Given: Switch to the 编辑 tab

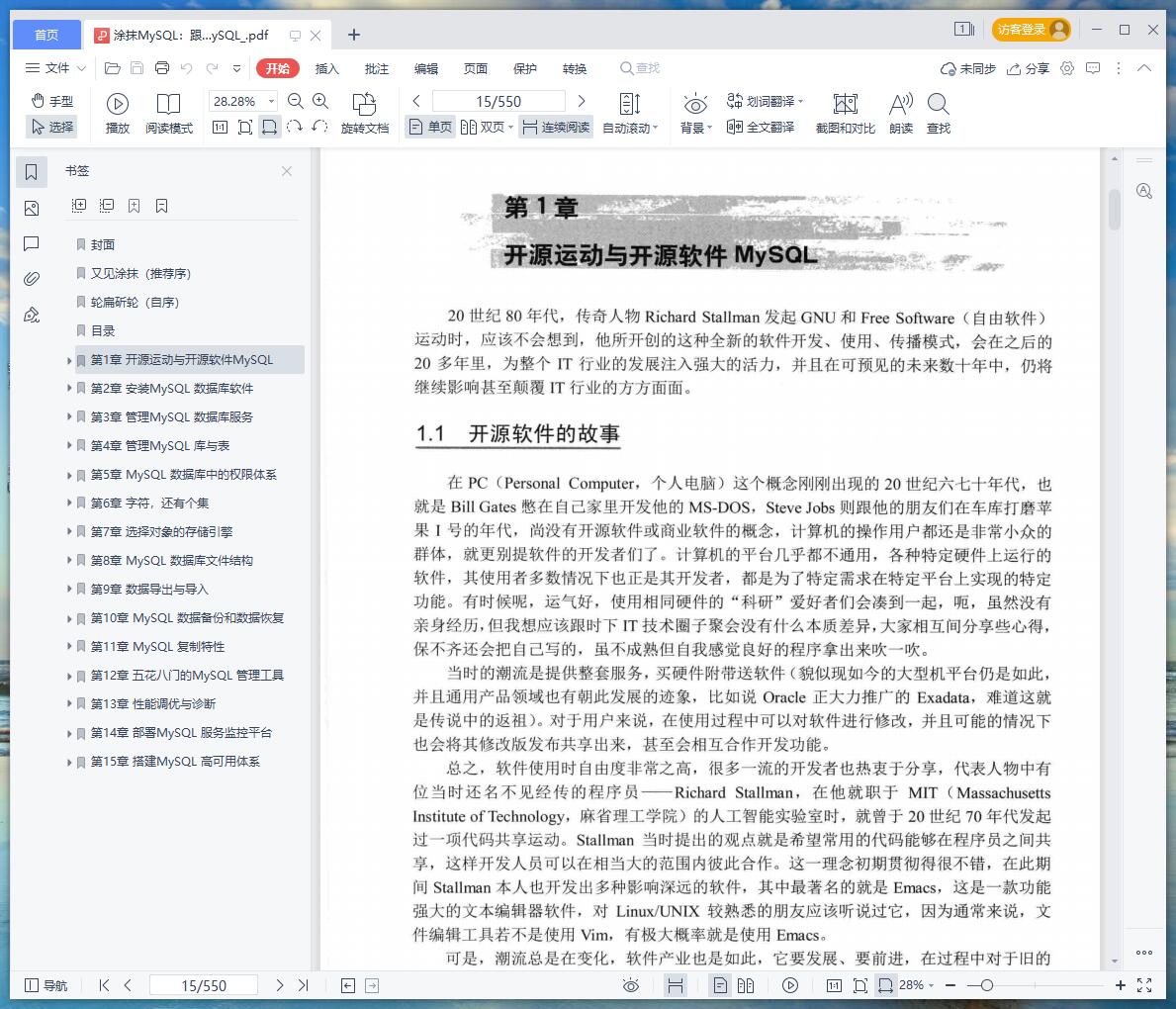Looking at the screenshot, I should [426, 68].
